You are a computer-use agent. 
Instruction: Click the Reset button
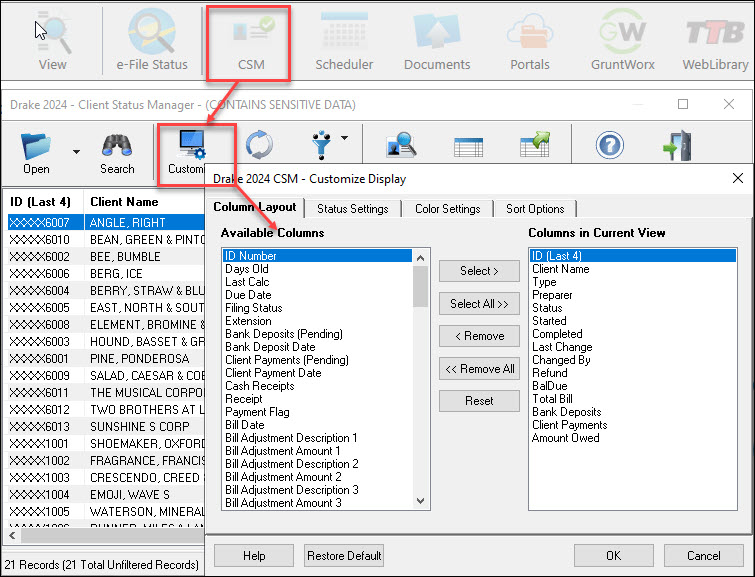(x=479, y=401)
